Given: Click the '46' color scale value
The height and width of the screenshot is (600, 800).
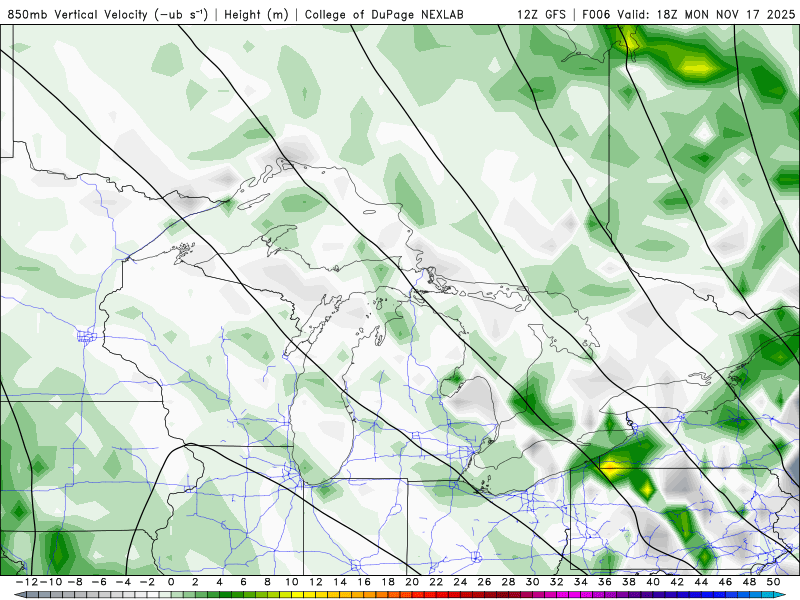Looking at the screenshot, I should click(x=726, y=582).
